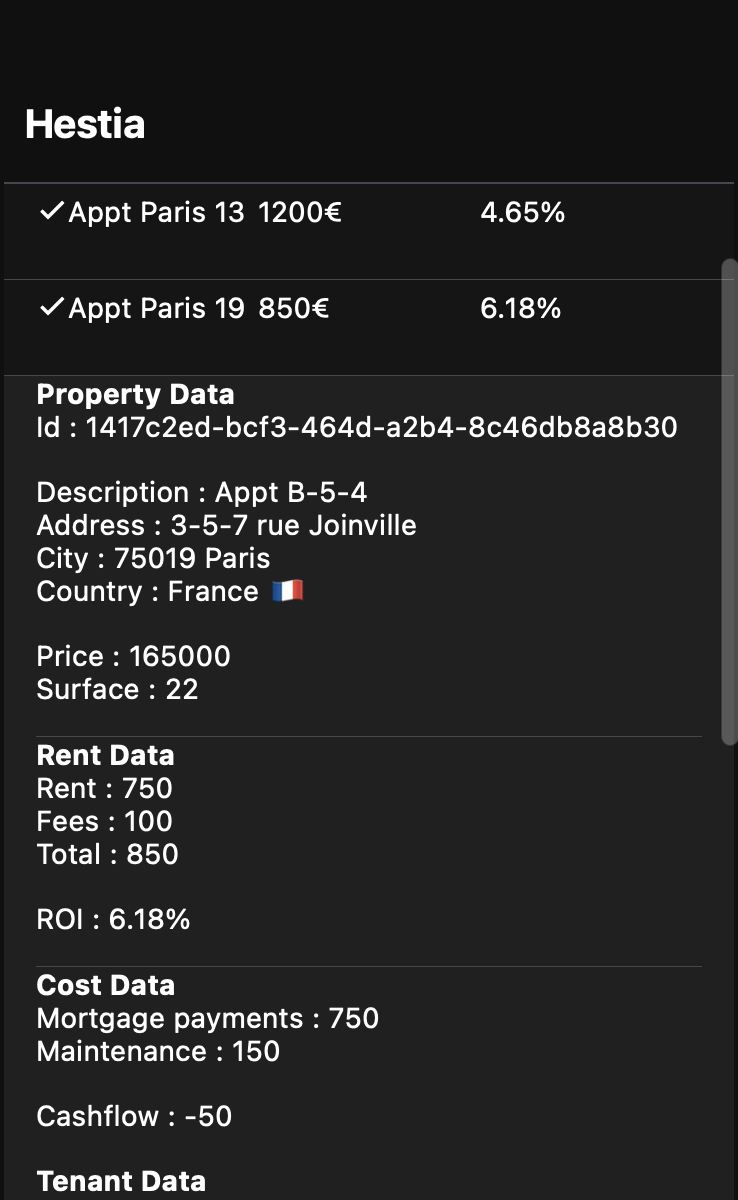The height and width of the screenshot is (1200, 738).
Task: Click the Cashflow -50 line
Action: [134, 1116]
